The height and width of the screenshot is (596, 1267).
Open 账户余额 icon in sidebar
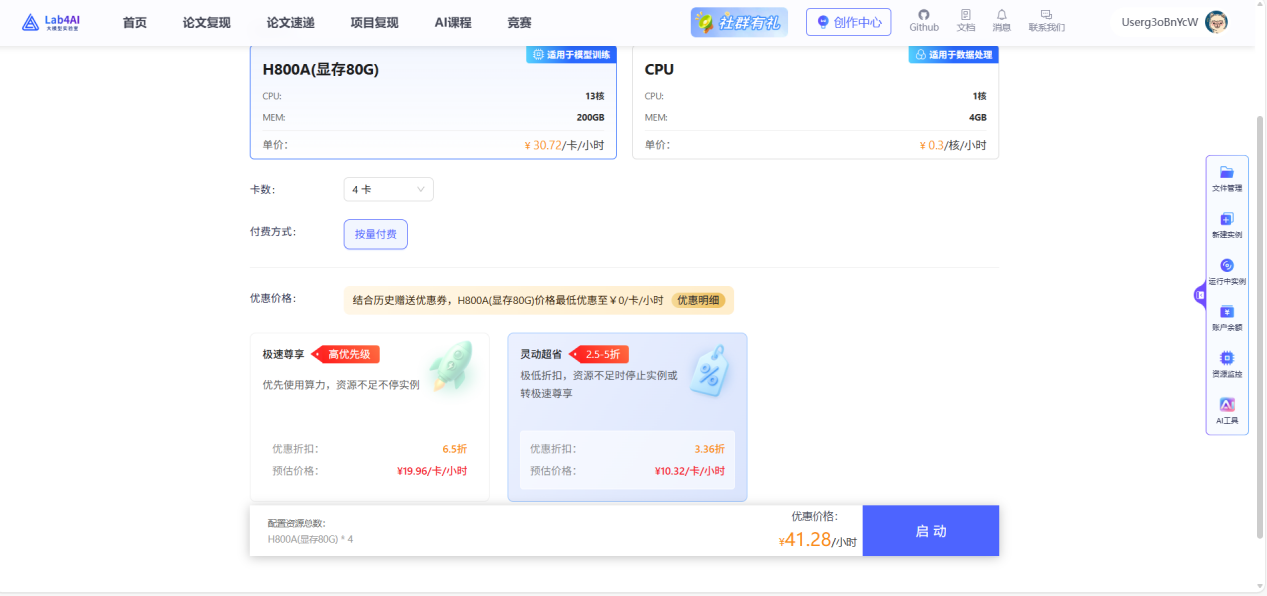coord(1227,312)
